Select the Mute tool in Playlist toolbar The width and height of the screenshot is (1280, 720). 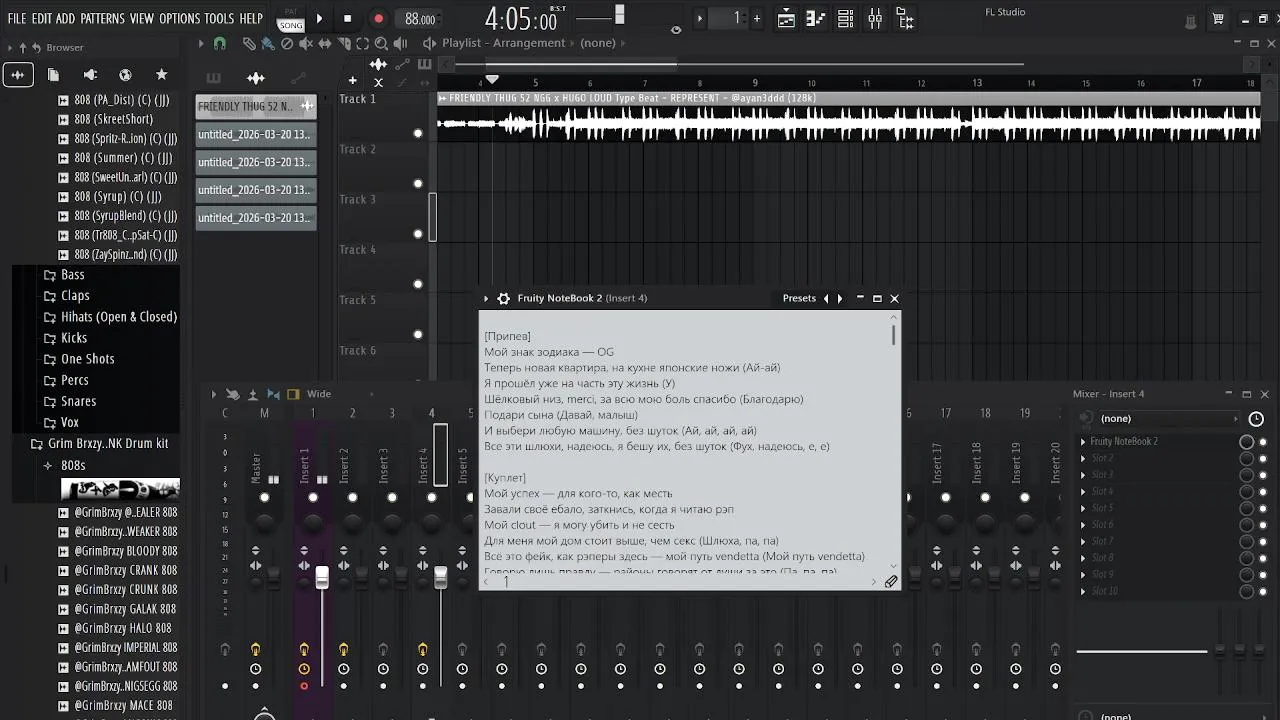coord(306,43)
